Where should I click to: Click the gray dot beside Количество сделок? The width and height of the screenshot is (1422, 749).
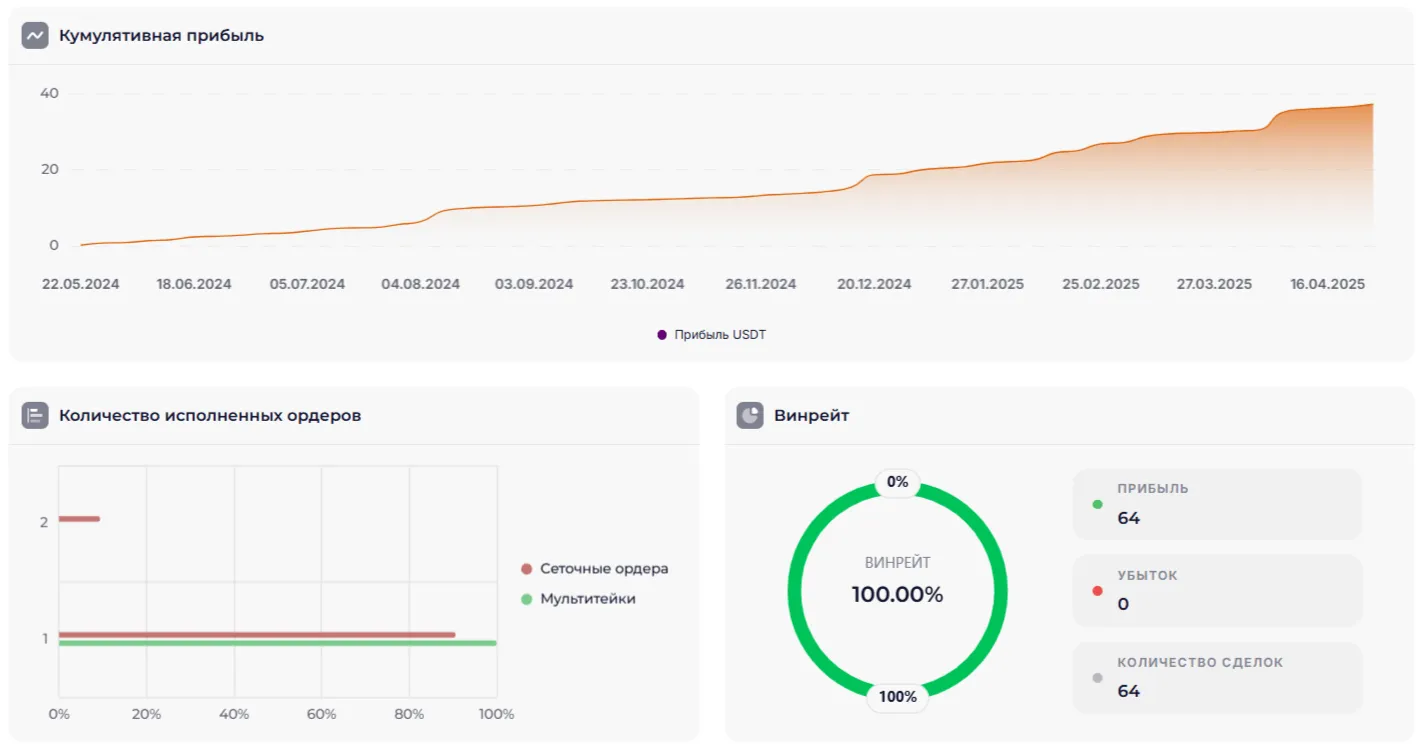pyautogui.click(x=1098, y=678)
